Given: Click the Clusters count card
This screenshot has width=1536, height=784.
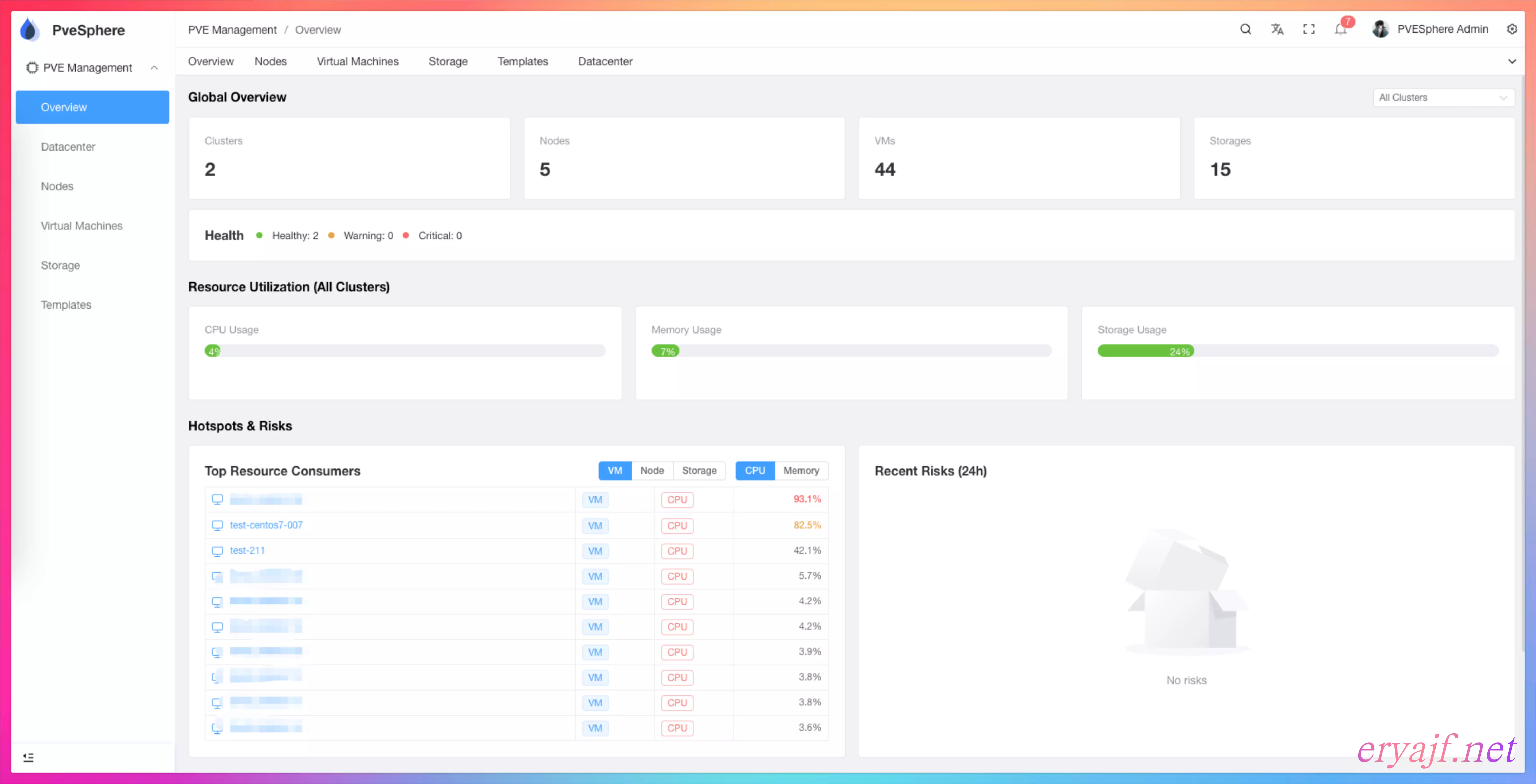Looking at the screenshot, I should click(x=349, y=158).
